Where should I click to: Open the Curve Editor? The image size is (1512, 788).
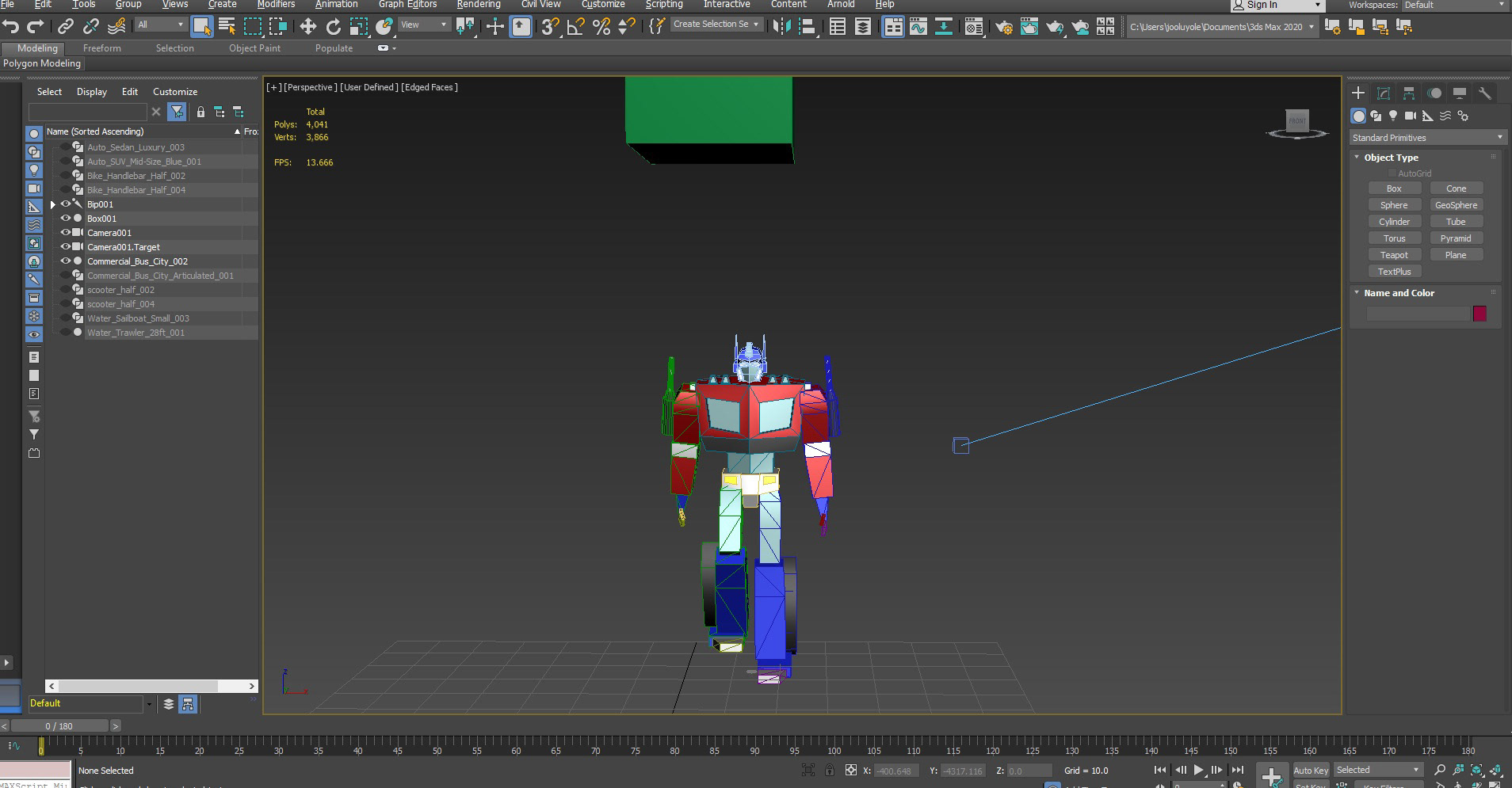918,27
